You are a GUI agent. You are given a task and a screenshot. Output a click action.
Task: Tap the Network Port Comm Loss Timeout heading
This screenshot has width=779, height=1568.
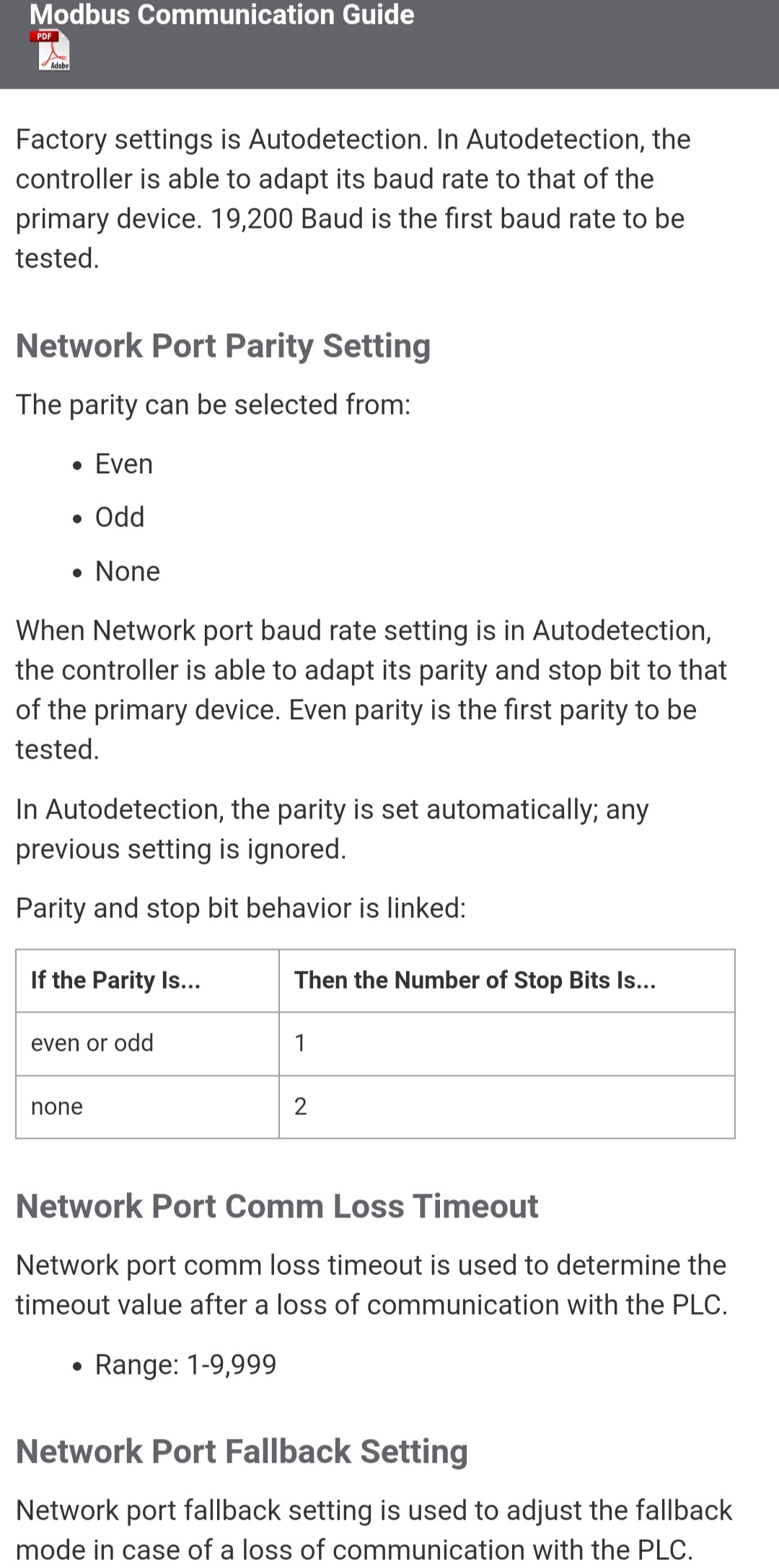tap(277, 1206)
